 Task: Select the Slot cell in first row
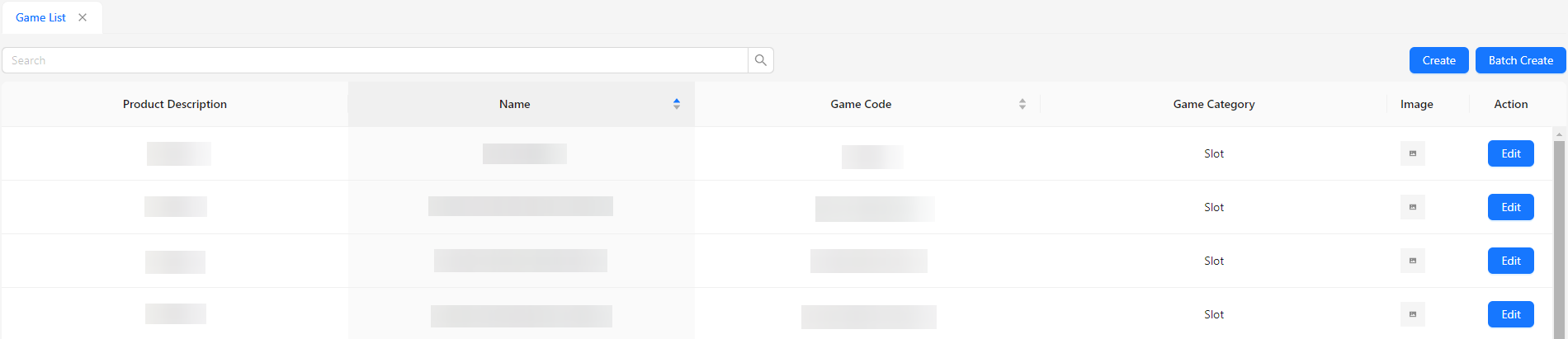coord(1214,153)
